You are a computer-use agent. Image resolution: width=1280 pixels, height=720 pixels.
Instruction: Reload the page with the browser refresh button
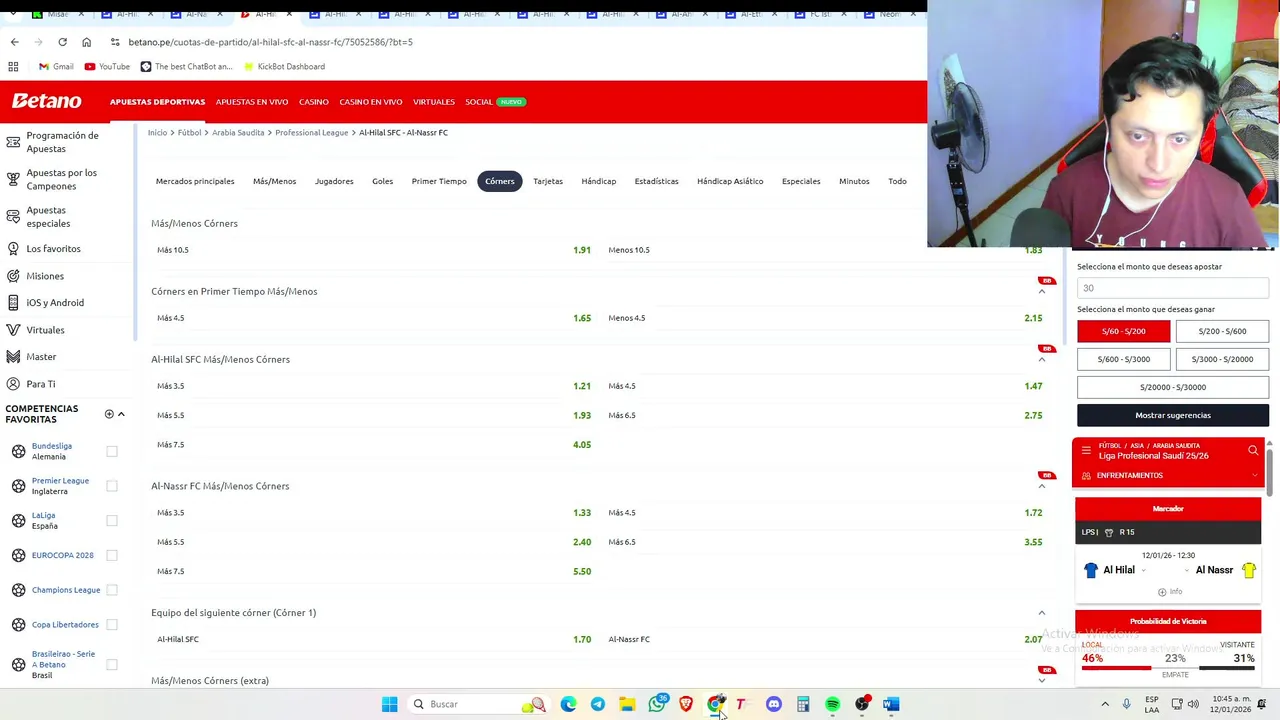pyautogui.click(x=62, y=42)
